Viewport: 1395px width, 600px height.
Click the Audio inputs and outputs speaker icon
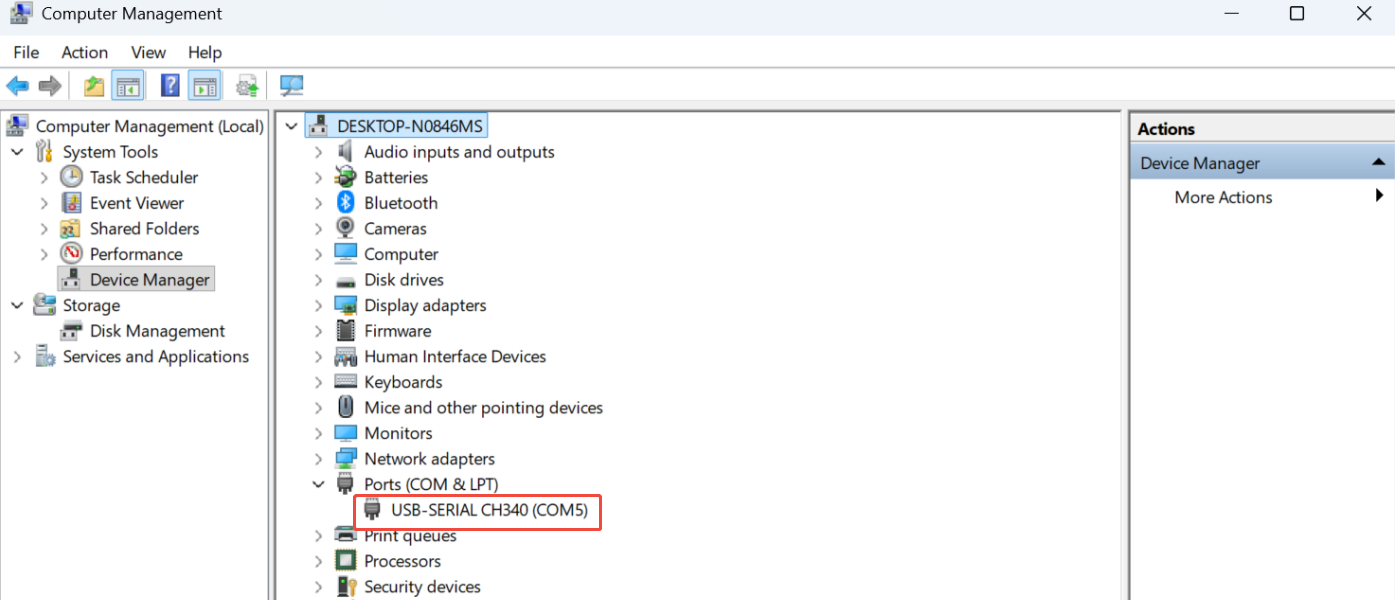click(x=346, y=152)
